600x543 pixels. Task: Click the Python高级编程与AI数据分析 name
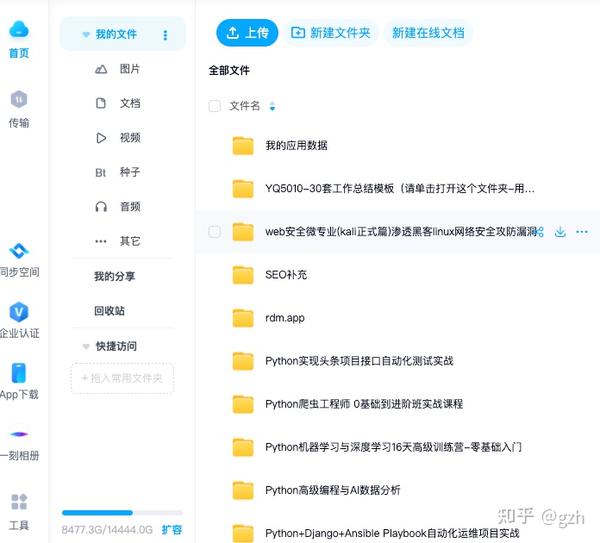point(333,491)
